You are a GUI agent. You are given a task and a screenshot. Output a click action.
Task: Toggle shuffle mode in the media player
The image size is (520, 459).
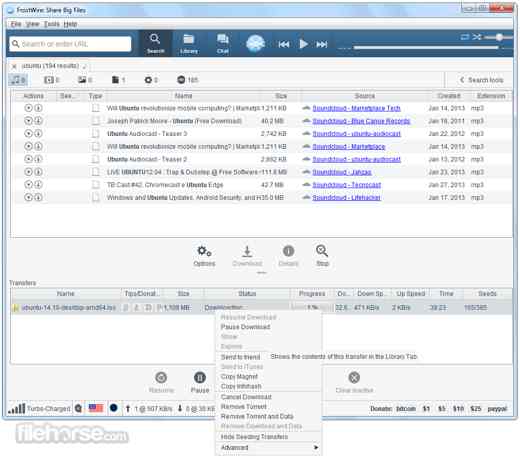pyautogui.click(x=477, y=37)
